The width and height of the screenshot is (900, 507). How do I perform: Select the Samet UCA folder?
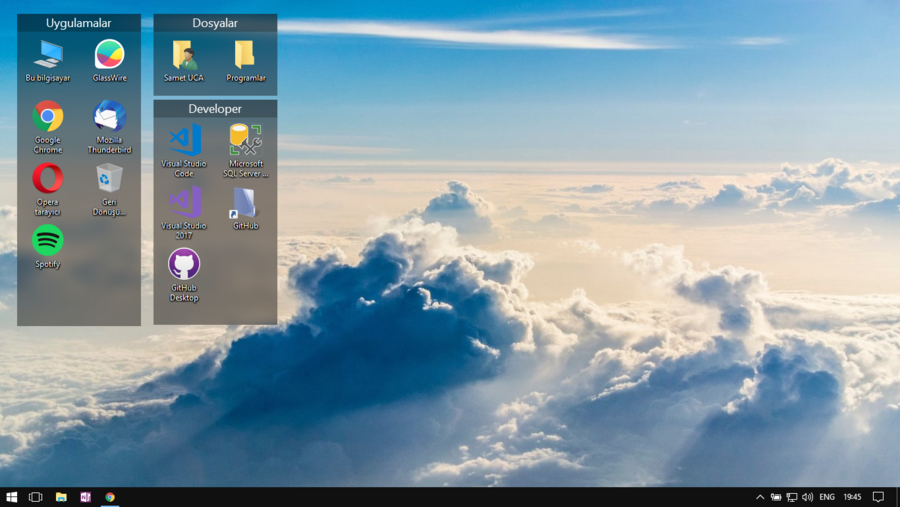(184, 55)
